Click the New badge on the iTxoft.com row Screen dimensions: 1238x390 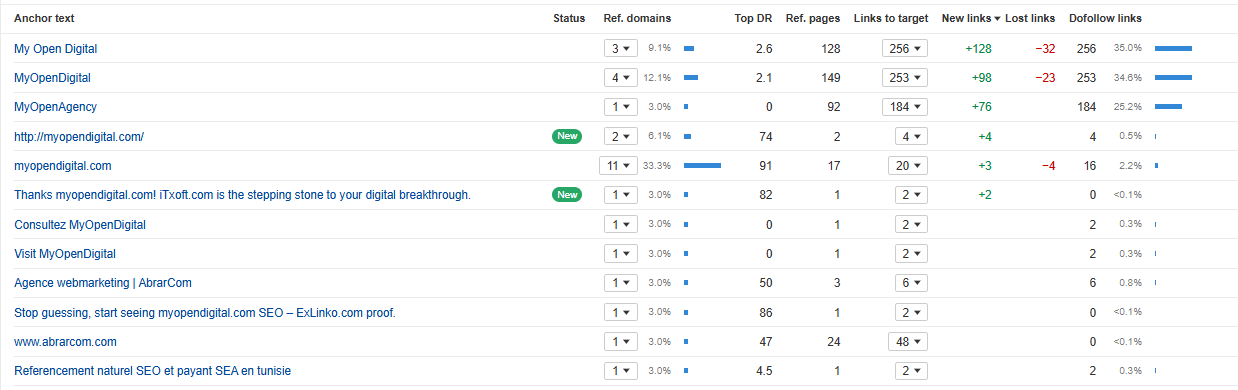567,195
